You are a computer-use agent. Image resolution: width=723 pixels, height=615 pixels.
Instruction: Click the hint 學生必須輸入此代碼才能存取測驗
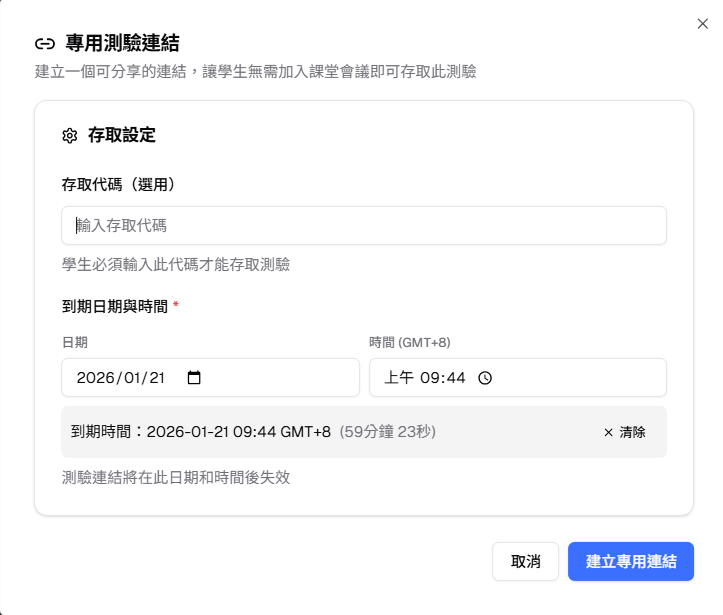[176, 265]
